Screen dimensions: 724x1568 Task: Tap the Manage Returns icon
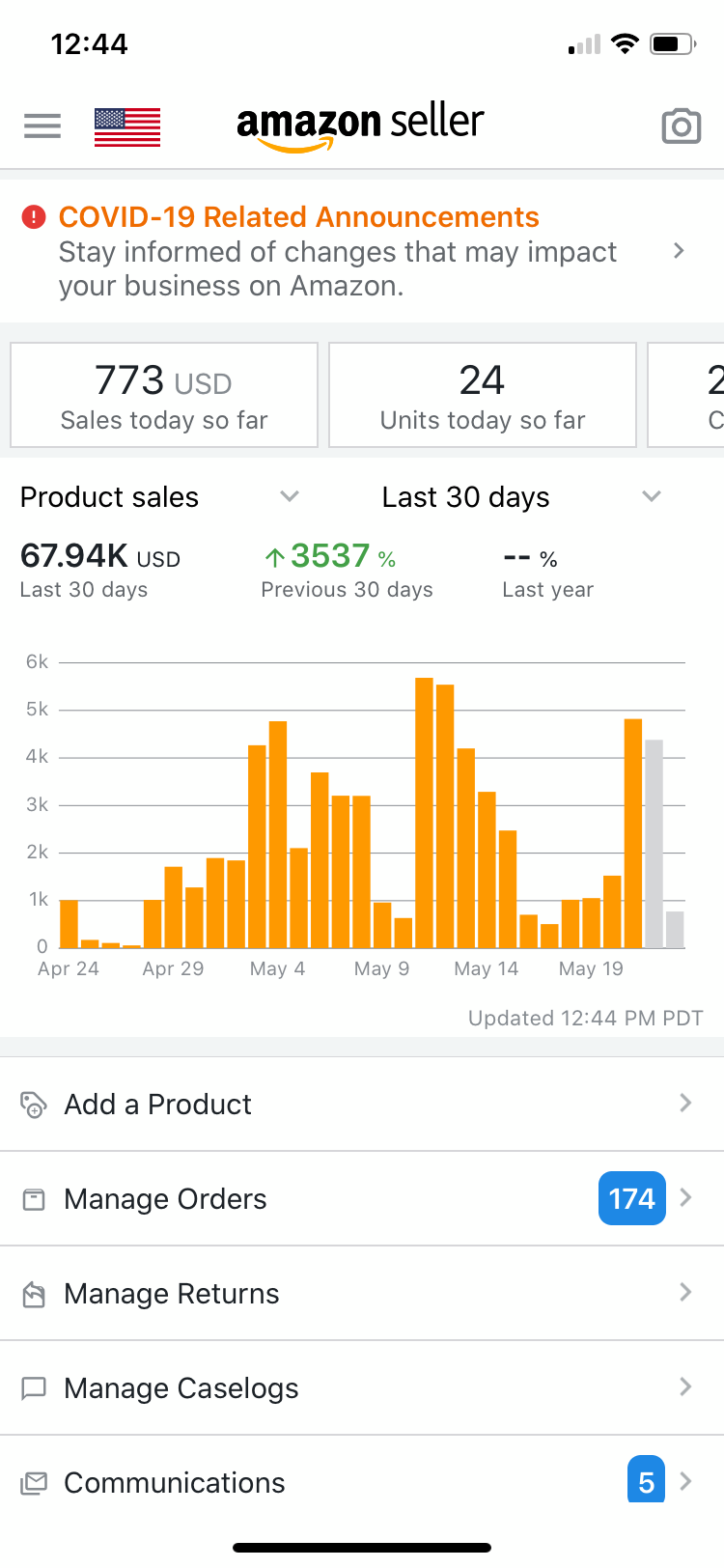pyautogui.click(x=34, y=1294)
